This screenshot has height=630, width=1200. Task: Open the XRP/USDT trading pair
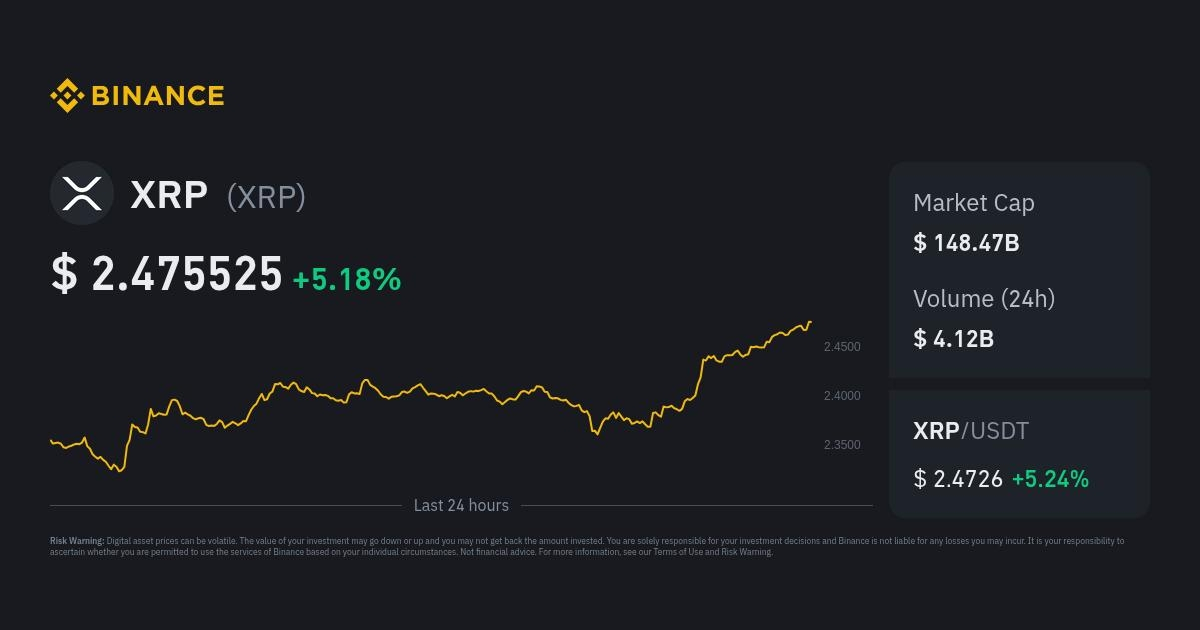[x=970, y=431]
